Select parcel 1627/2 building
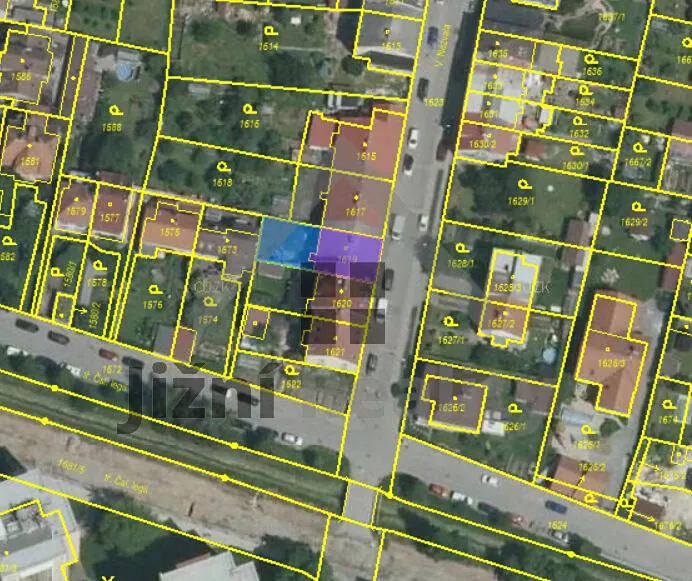Image resolution: width=692 pixels, height=581 pixels. [503, 322]
